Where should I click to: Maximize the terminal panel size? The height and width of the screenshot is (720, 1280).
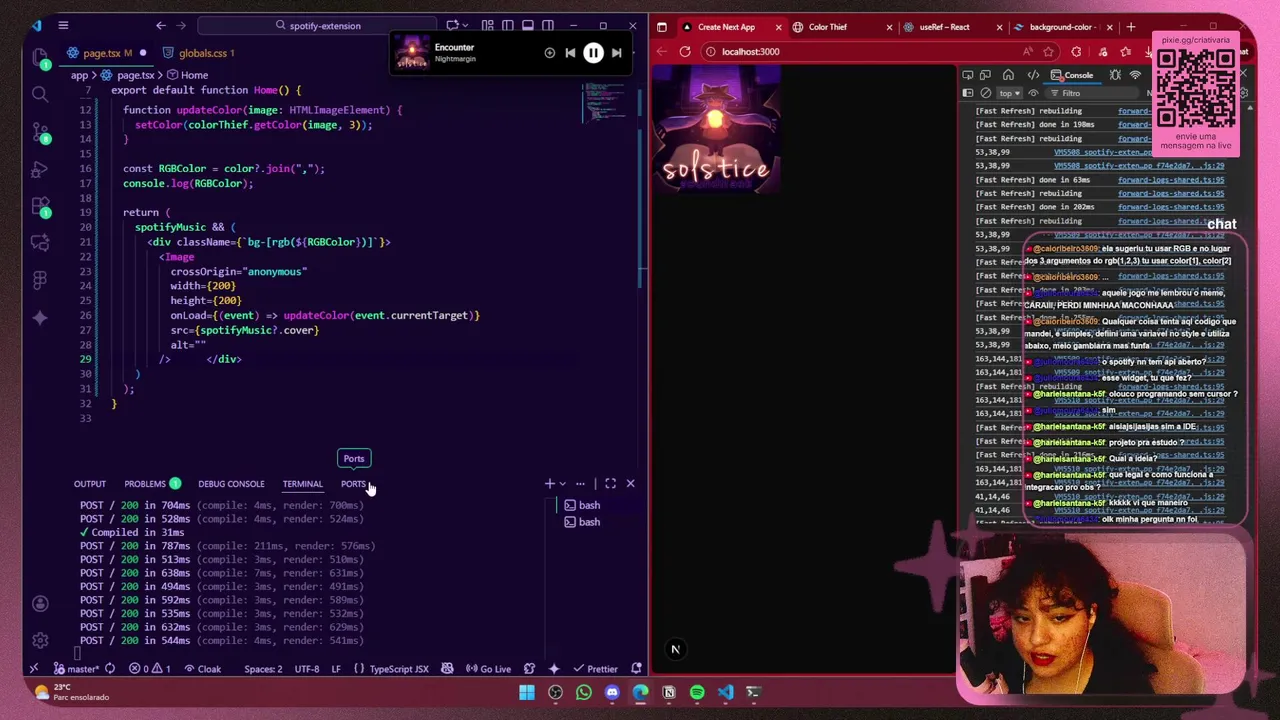[610, 484]
